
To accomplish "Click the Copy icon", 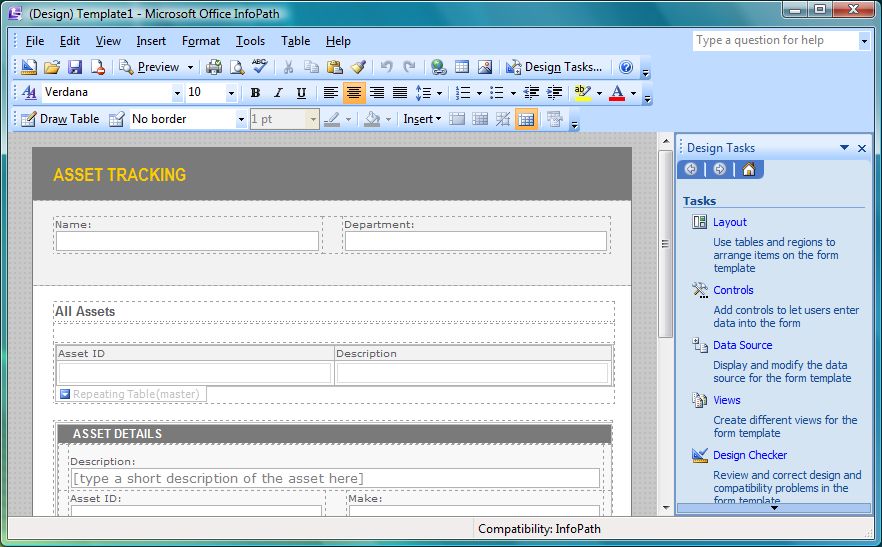I will 311,67.
